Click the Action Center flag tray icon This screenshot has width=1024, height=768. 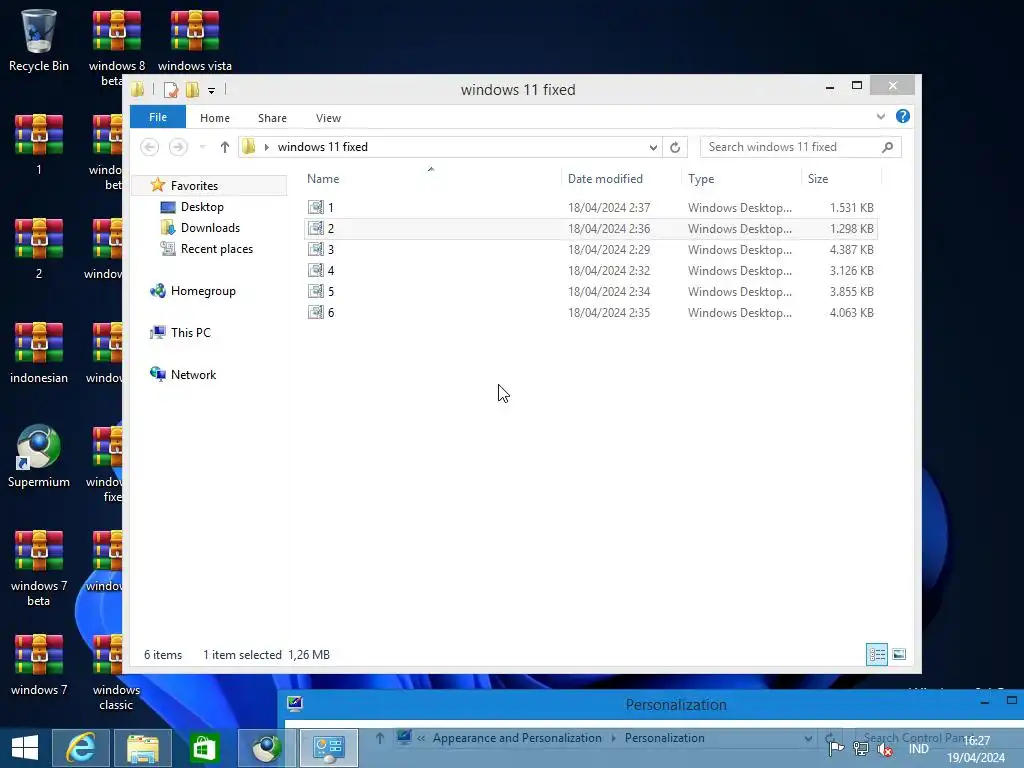(x=837, y=749)
